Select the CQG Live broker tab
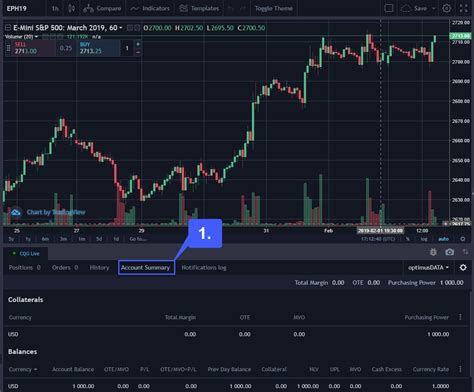 click(x=26, y=254)
